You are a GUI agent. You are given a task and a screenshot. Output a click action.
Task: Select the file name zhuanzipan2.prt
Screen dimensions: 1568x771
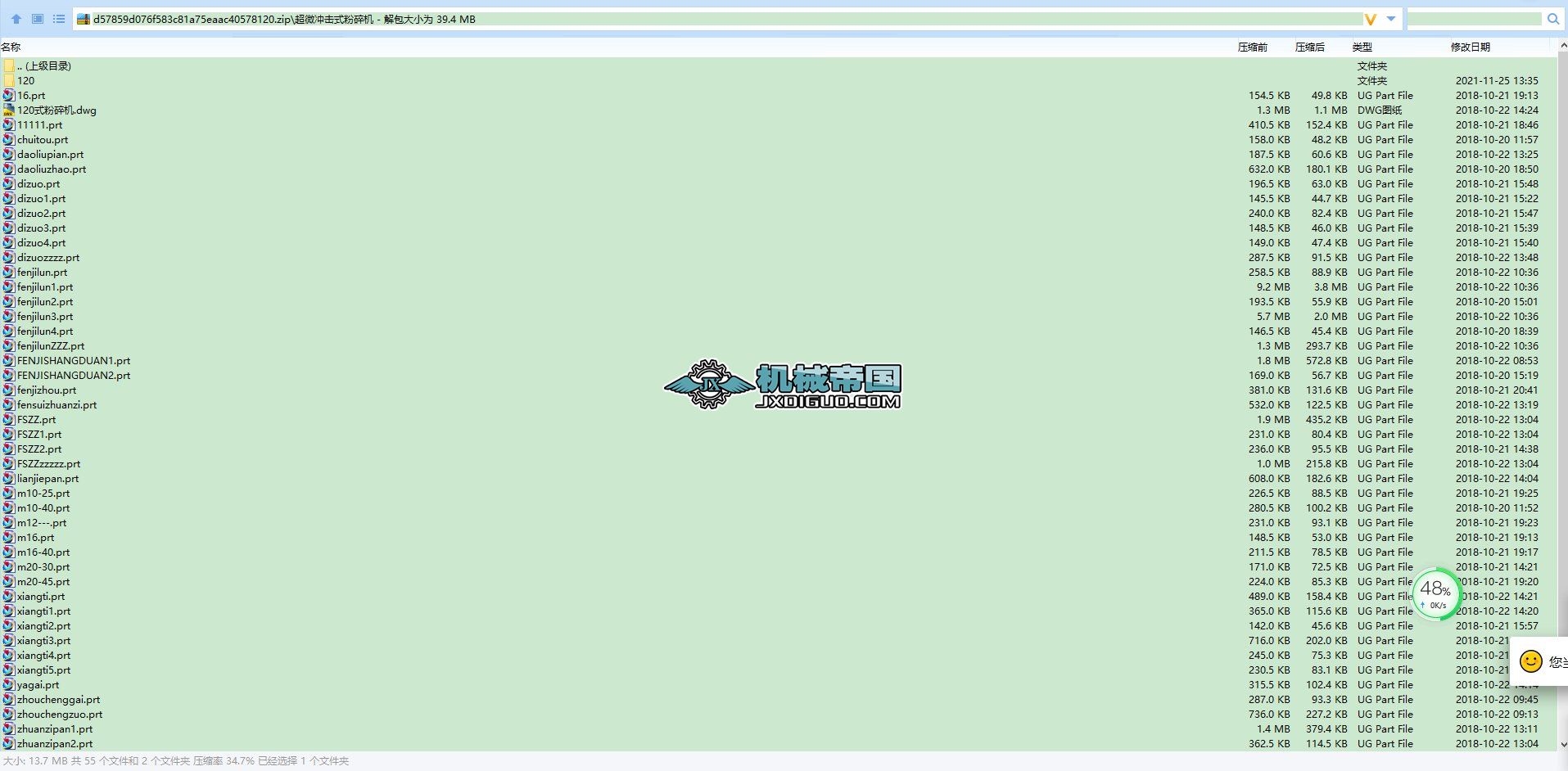(55, 744)
